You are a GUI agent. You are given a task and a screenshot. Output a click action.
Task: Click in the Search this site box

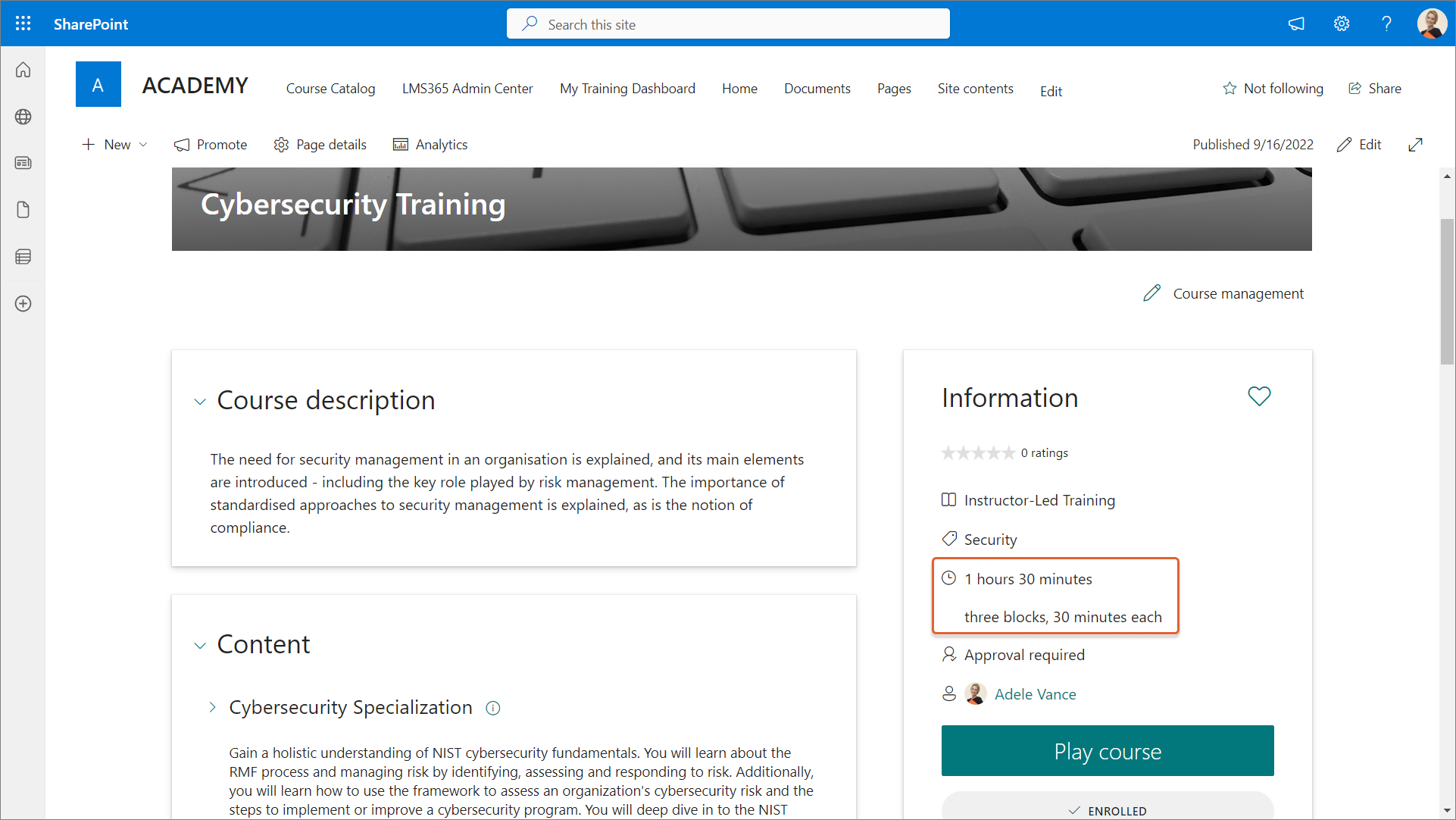(x=727, y=24)
